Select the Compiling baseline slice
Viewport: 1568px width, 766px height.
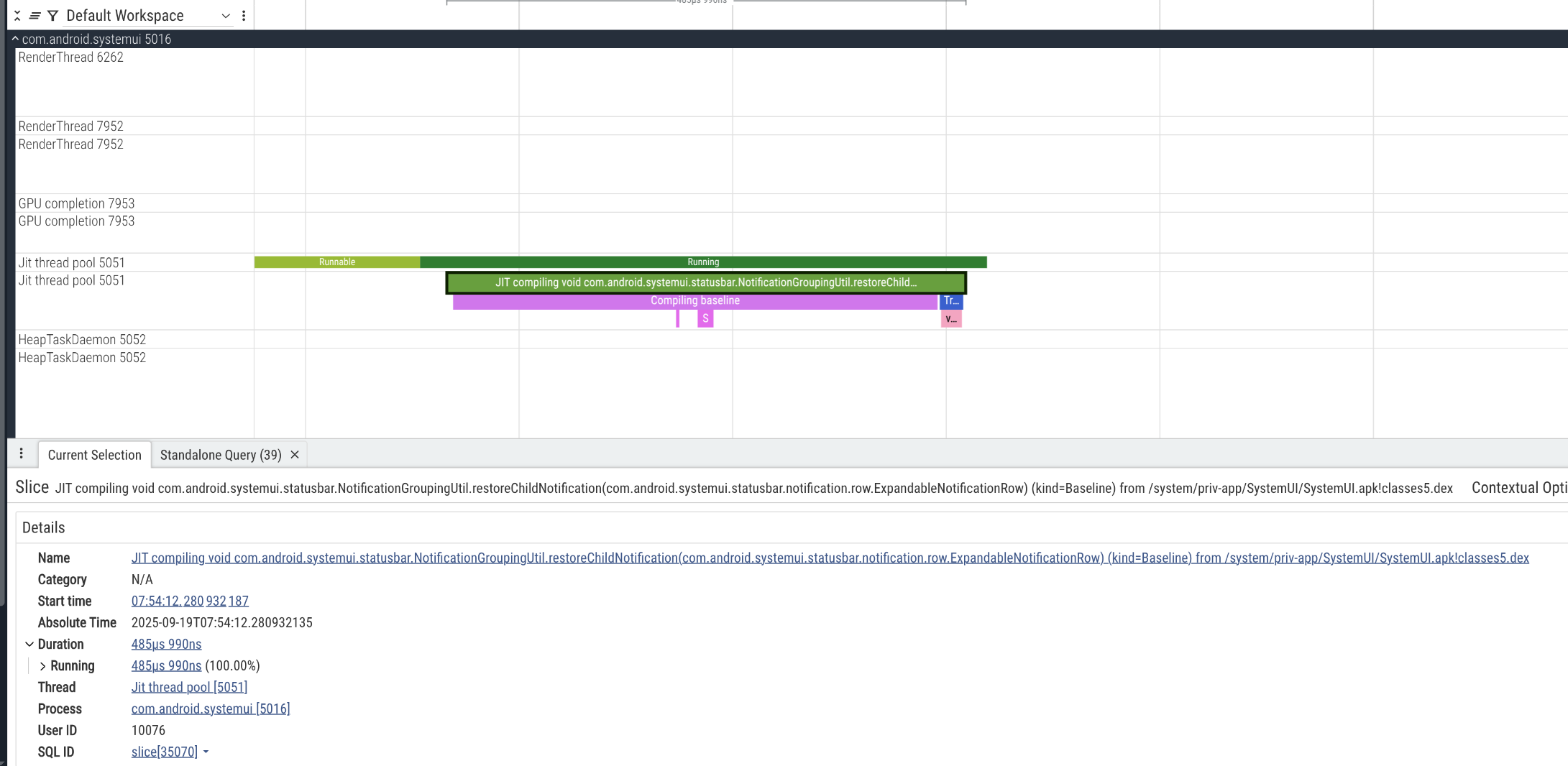click(694, 301)
